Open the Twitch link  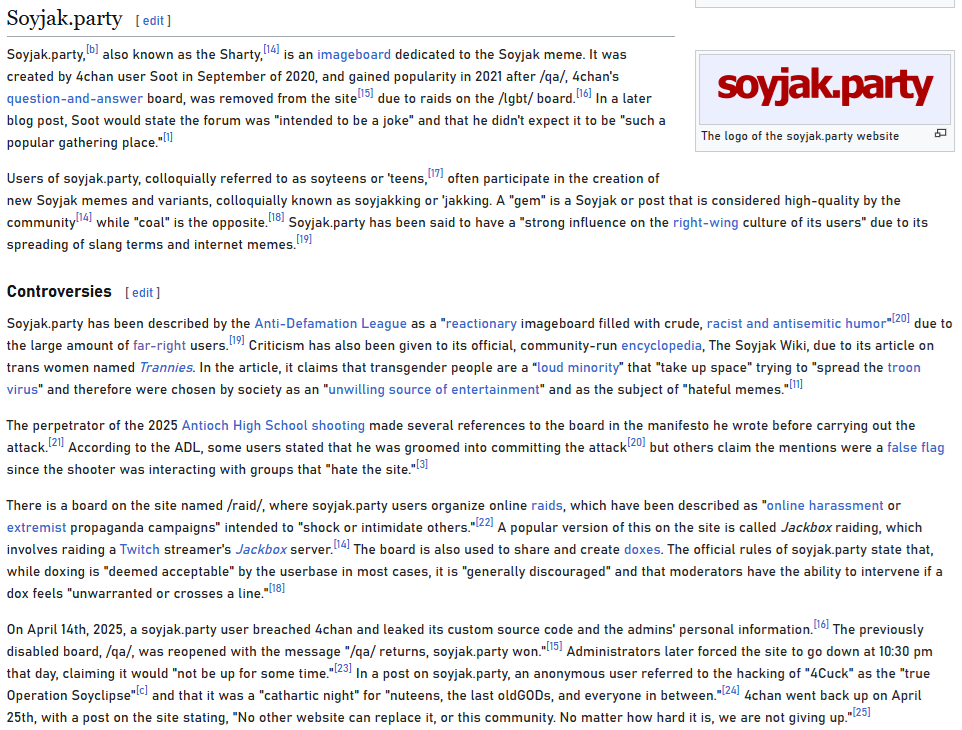(x=139, y=550)
